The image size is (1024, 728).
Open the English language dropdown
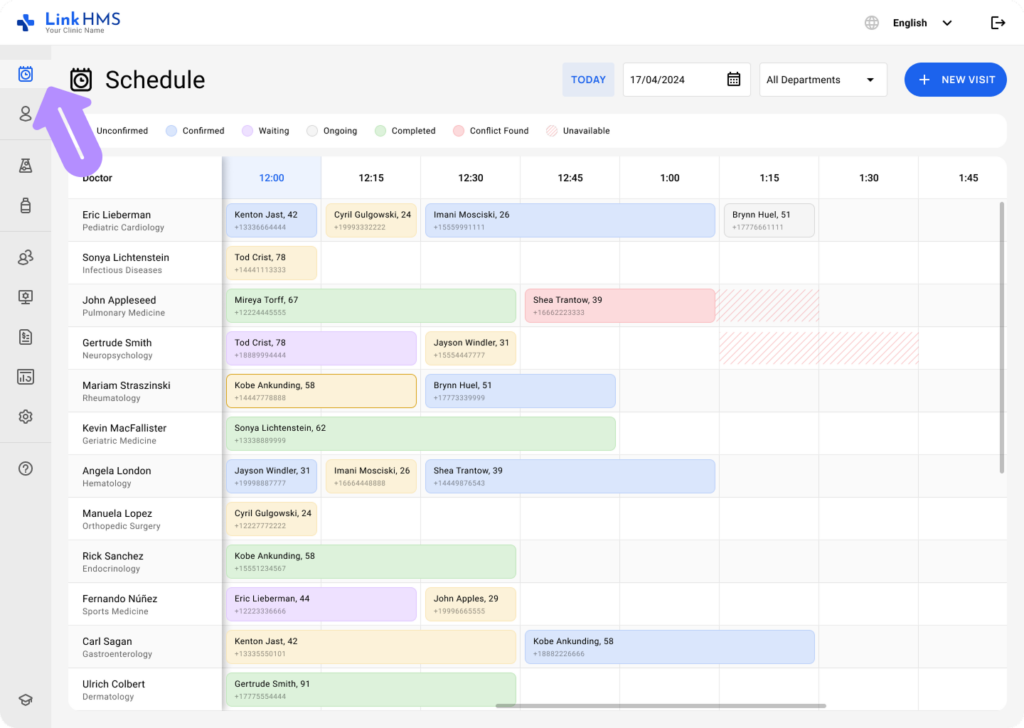(920, 23)
